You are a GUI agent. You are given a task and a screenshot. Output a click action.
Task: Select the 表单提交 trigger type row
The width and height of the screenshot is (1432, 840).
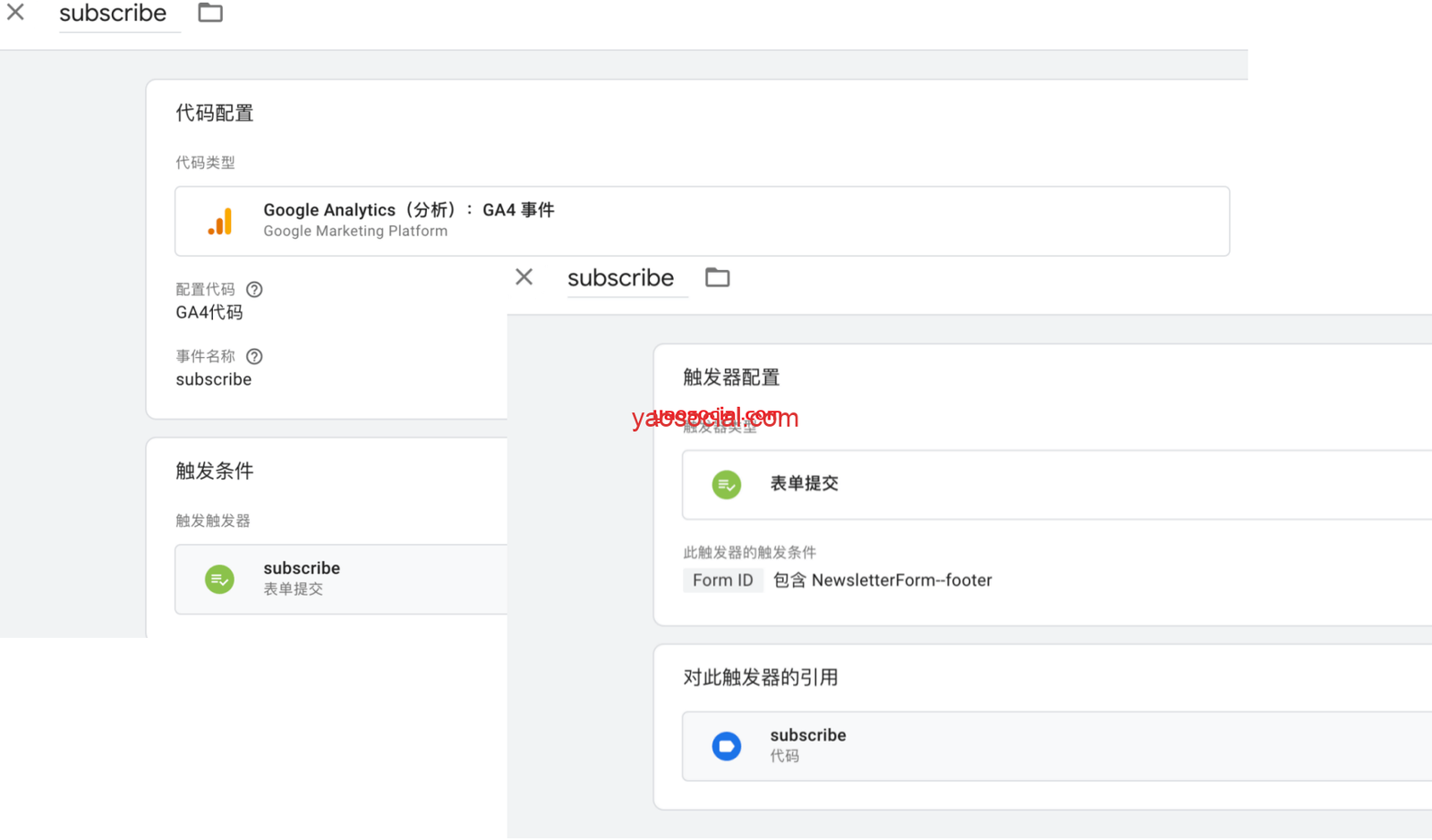[1056, 484]
